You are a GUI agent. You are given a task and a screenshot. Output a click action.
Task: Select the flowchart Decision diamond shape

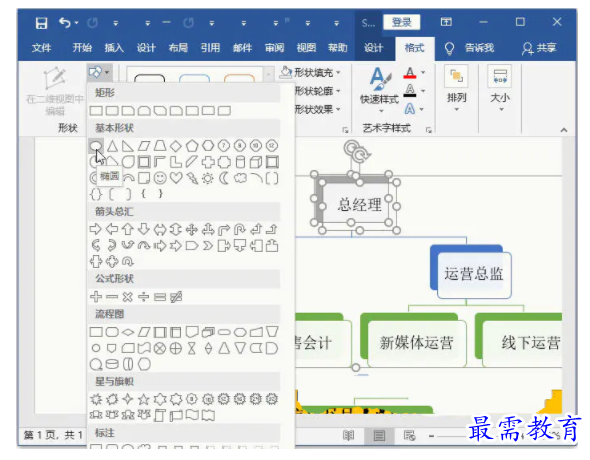tap(128, 332)
